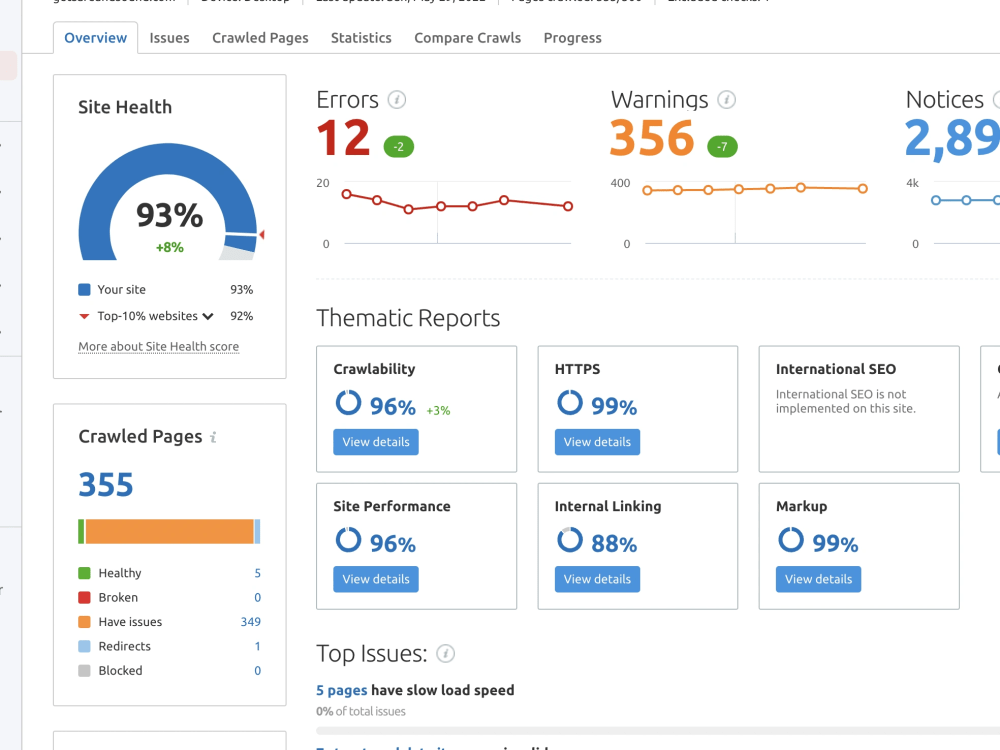
Task: Open the Overview tab
Action: 96,38
